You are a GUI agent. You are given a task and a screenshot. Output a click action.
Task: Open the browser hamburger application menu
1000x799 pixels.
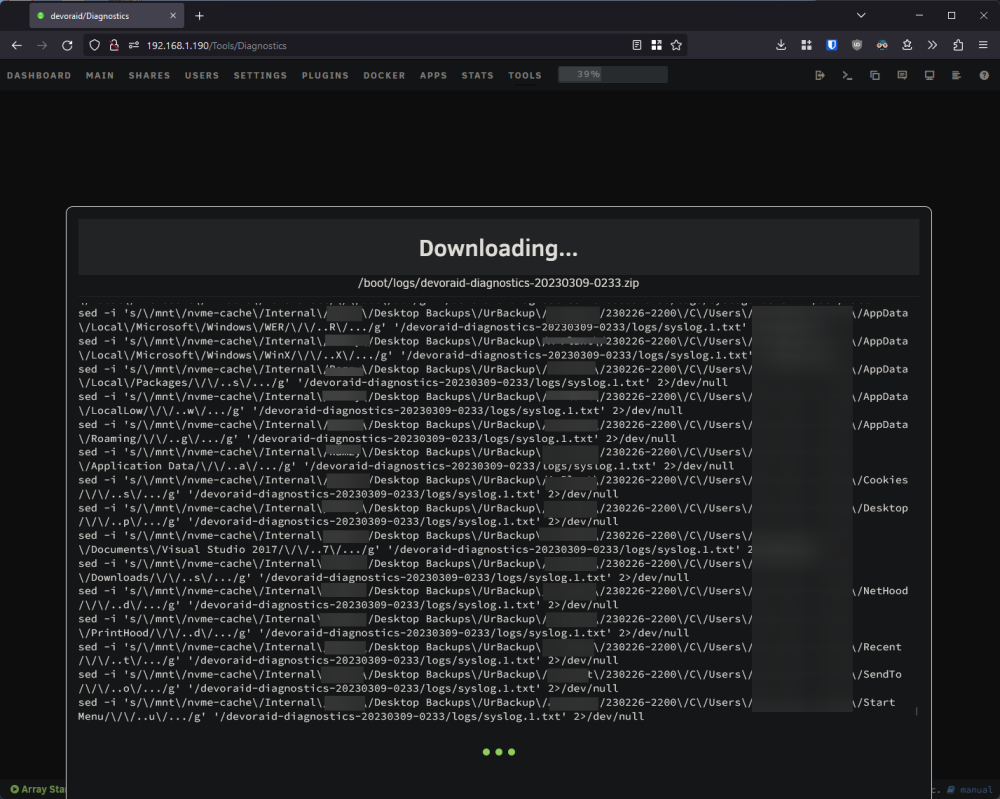tap(983, 45)
